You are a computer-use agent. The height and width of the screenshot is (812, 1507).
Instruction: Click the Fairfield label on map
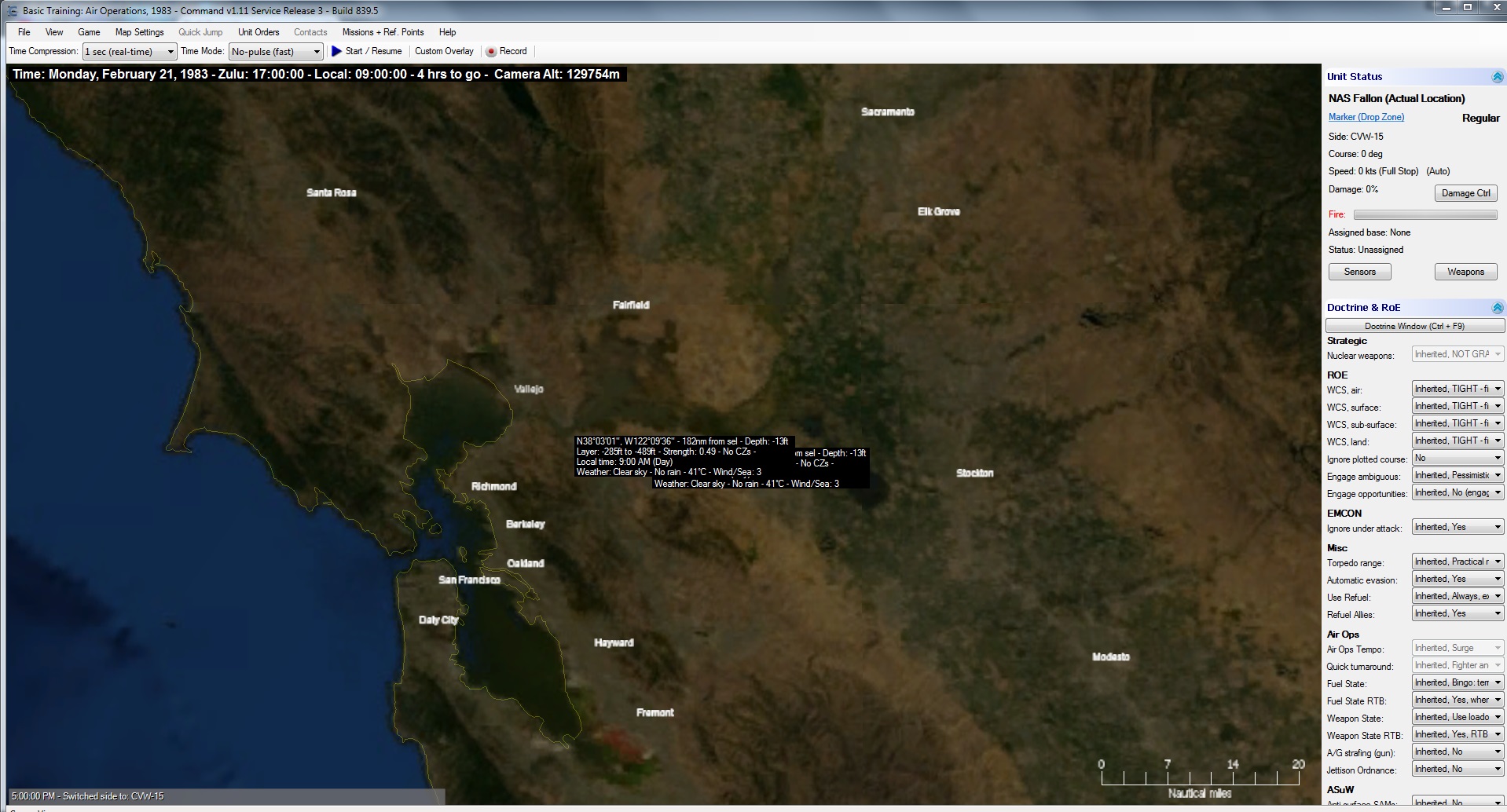(631, 305)
